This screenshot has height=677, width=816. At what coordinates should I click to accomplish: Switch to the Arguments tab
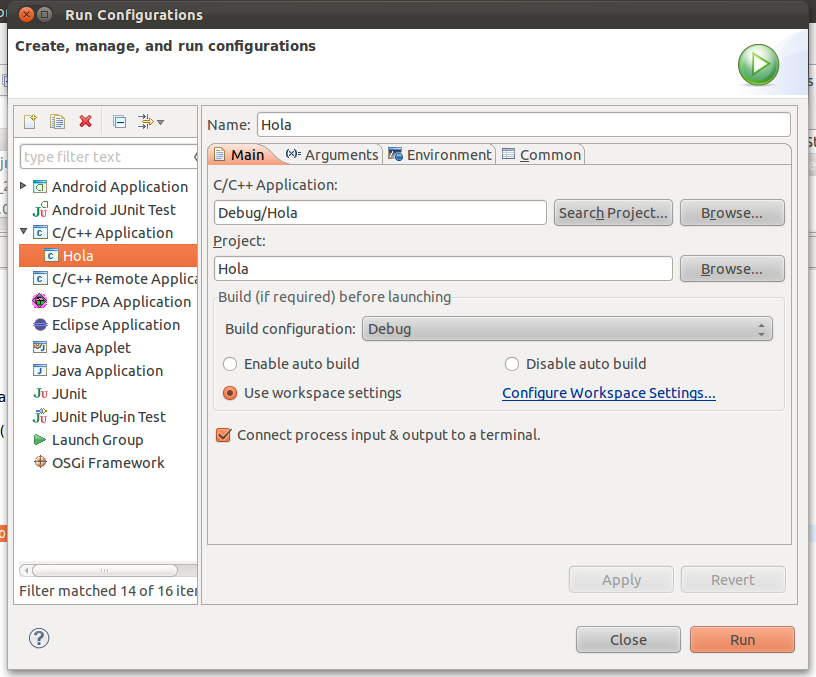(x=332, y=154)
